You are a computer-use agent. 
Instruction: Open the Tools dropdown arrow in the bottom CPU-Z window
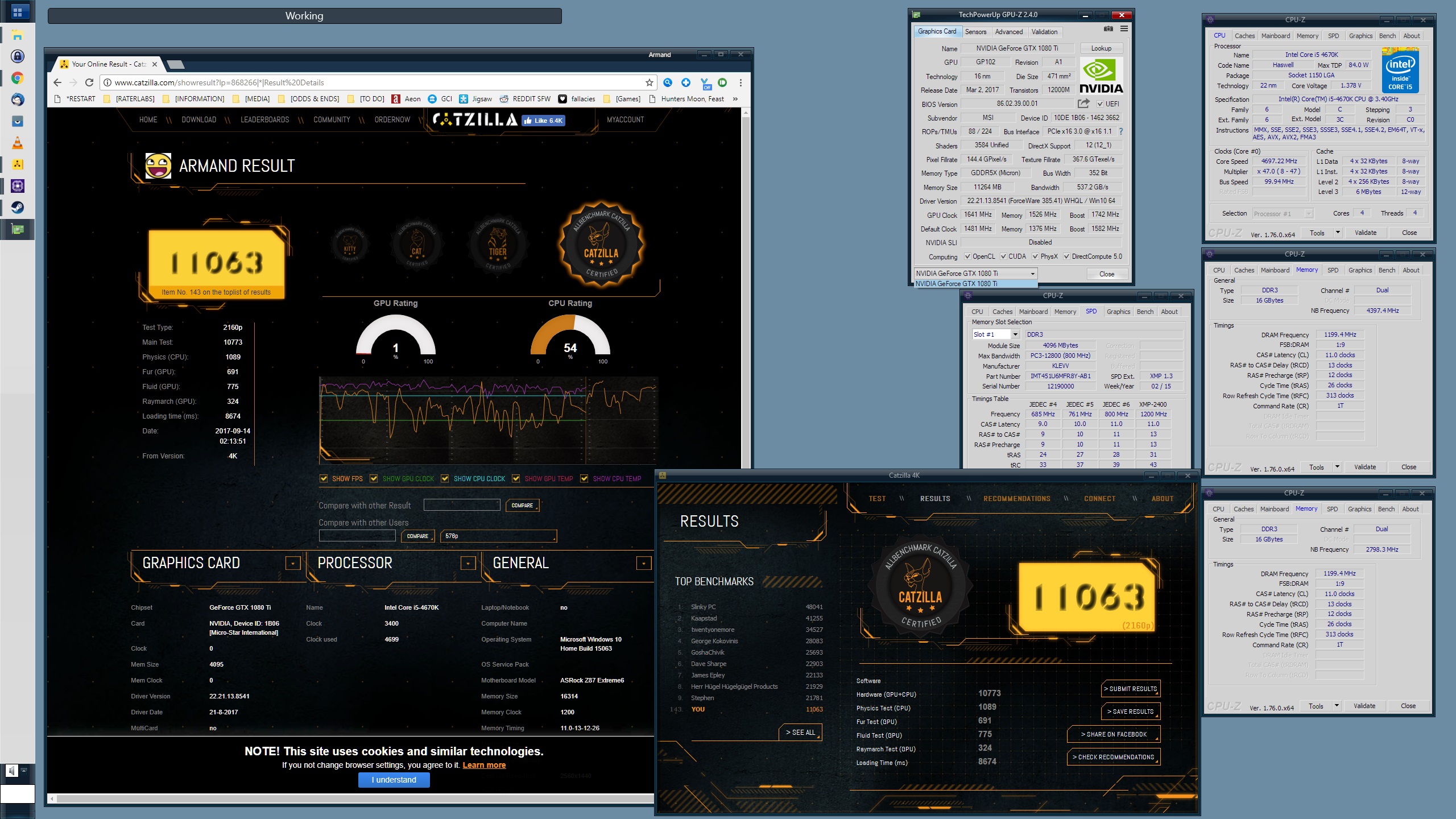pos(1337,706)
